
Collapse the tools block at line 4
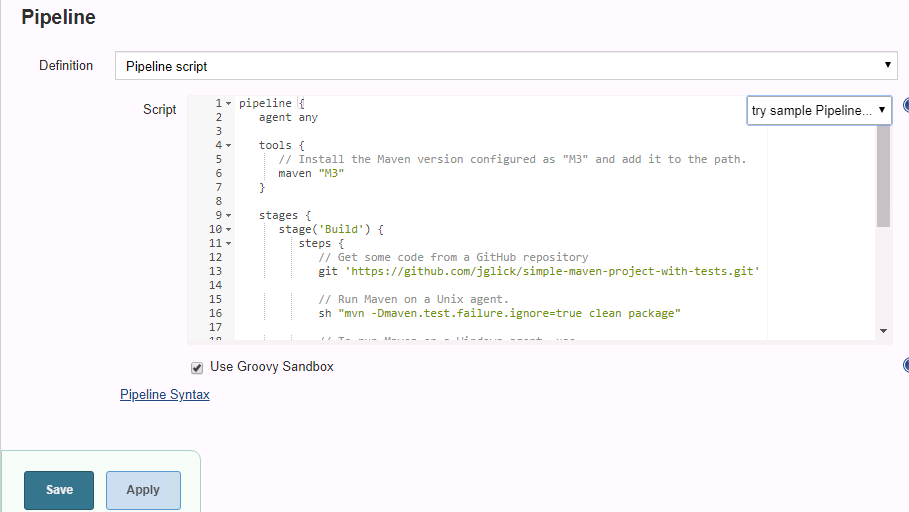(228, 146)
